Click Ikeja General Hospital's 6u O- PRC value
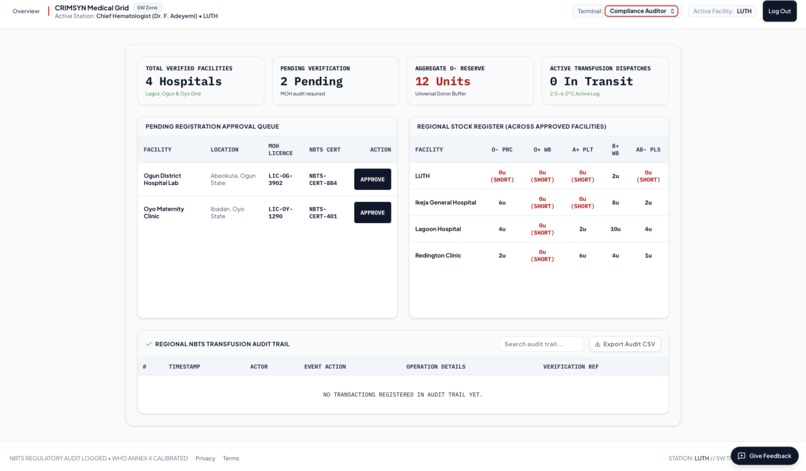 502,203
